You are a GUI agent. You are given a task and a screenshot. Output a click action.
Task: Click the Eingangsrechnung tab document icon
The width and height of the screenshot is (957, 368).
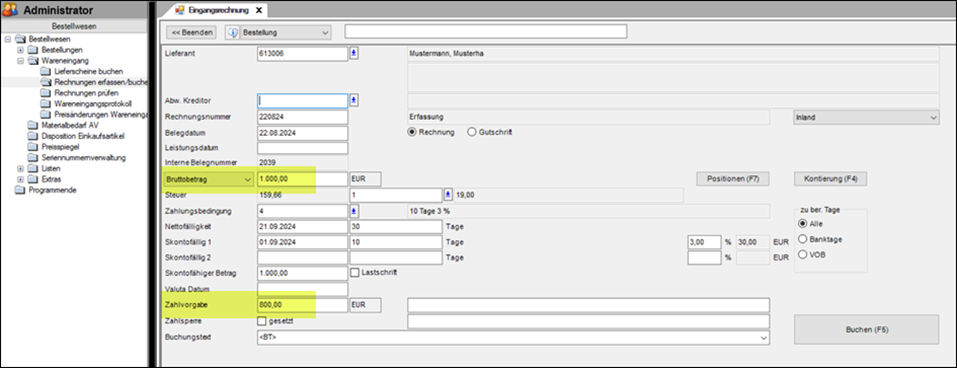pyautogui.click(x=179, y=10)
